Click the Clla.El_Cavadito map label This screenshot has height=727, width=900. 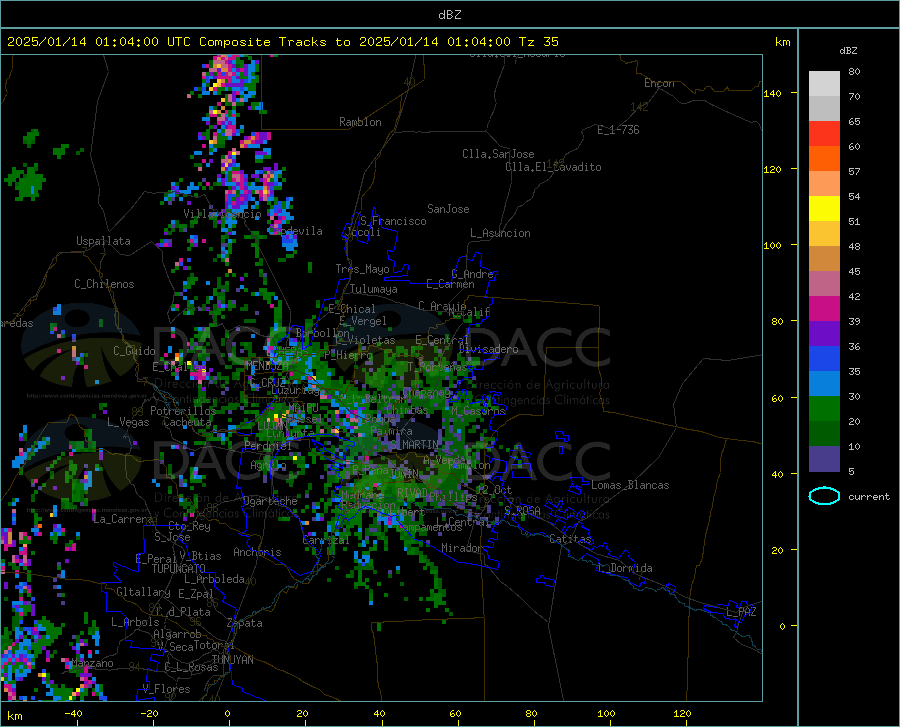pyautogui.click(x=553, y=167)
